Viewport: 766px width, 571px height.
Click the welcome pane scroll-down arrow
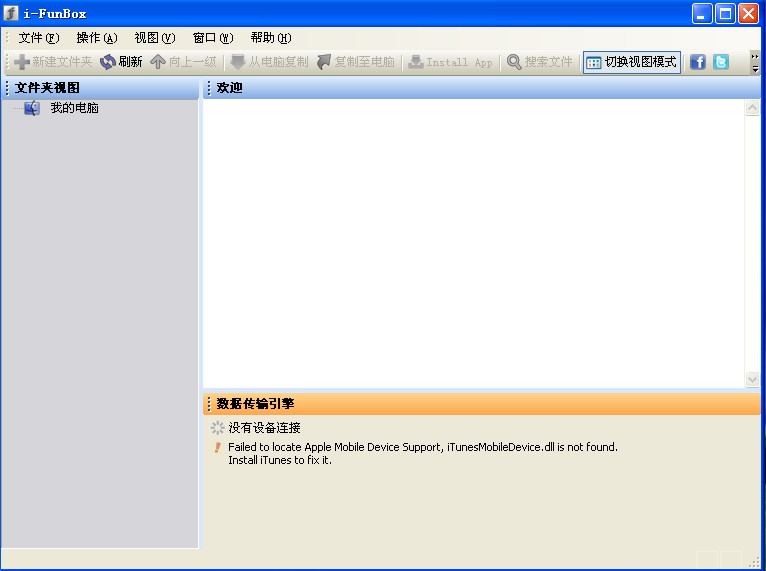click(753, 380)
